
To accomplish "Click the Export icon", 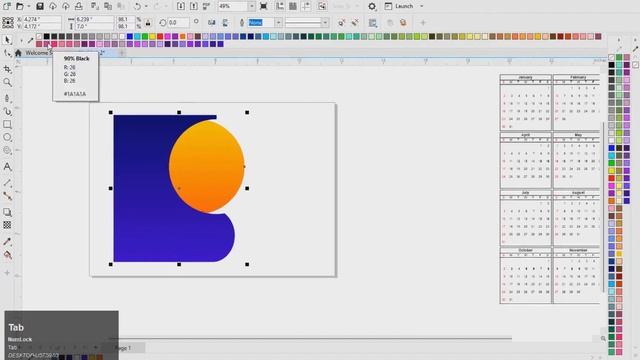I will click(x=194, y=6).
